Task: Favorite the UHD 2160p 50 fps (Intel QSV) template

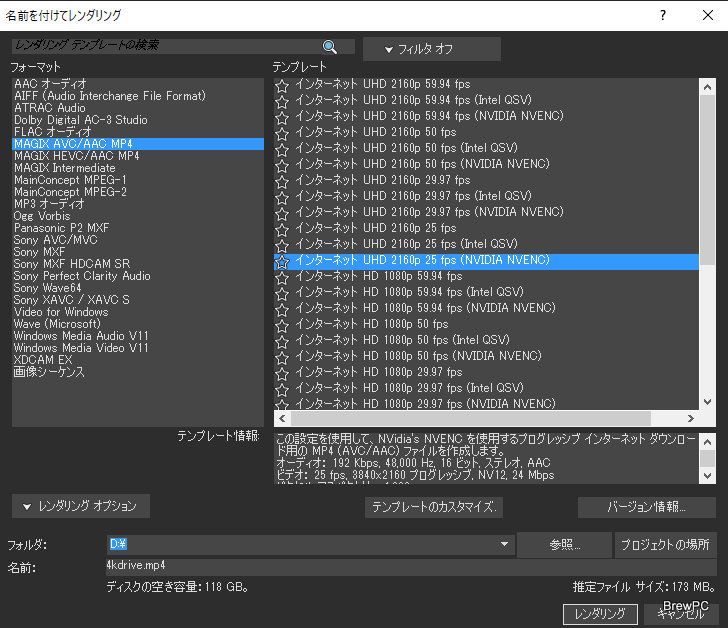Action: (x=282, y=148)
